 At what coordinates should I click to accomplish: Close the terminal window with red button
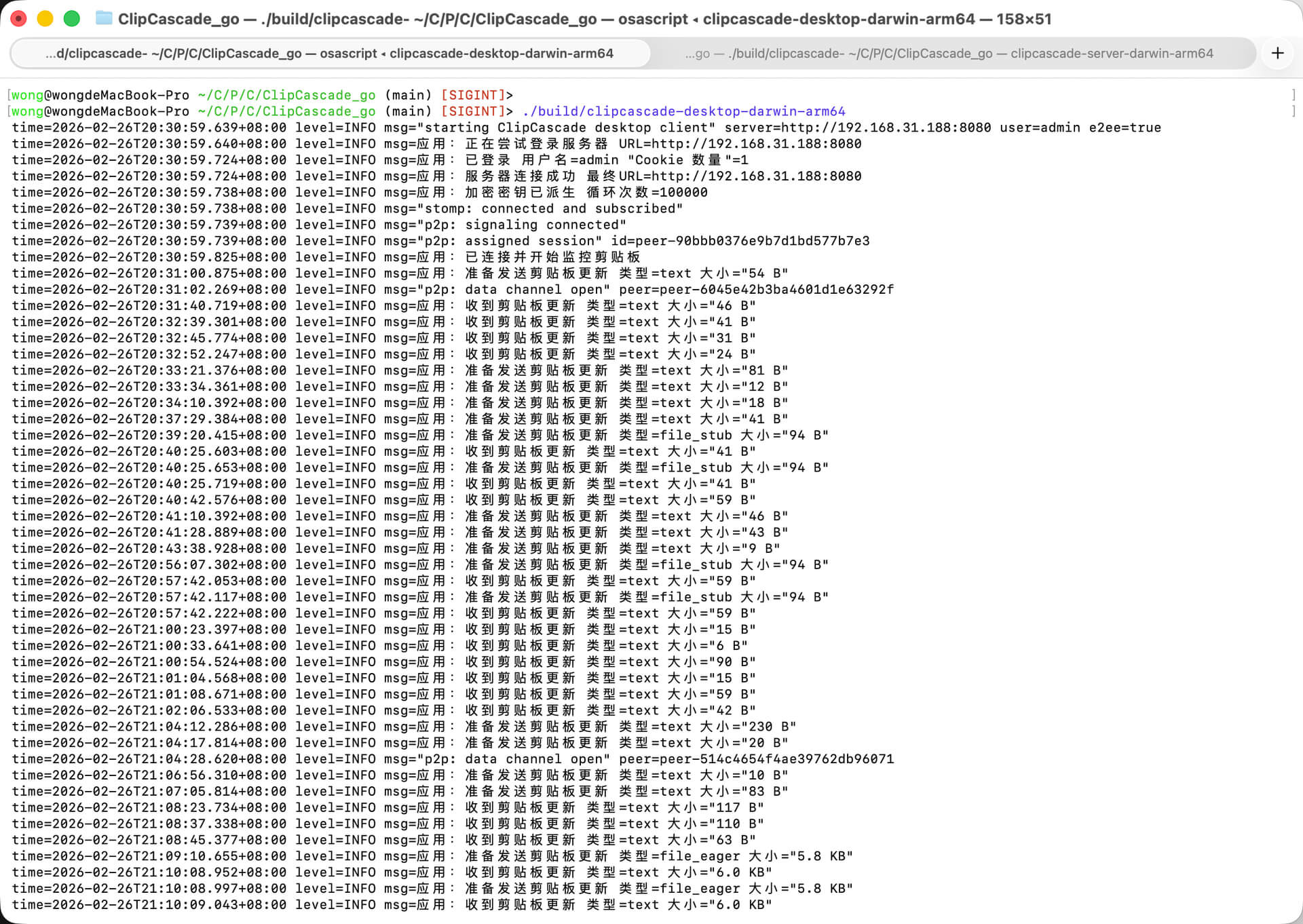pos(19,18)
